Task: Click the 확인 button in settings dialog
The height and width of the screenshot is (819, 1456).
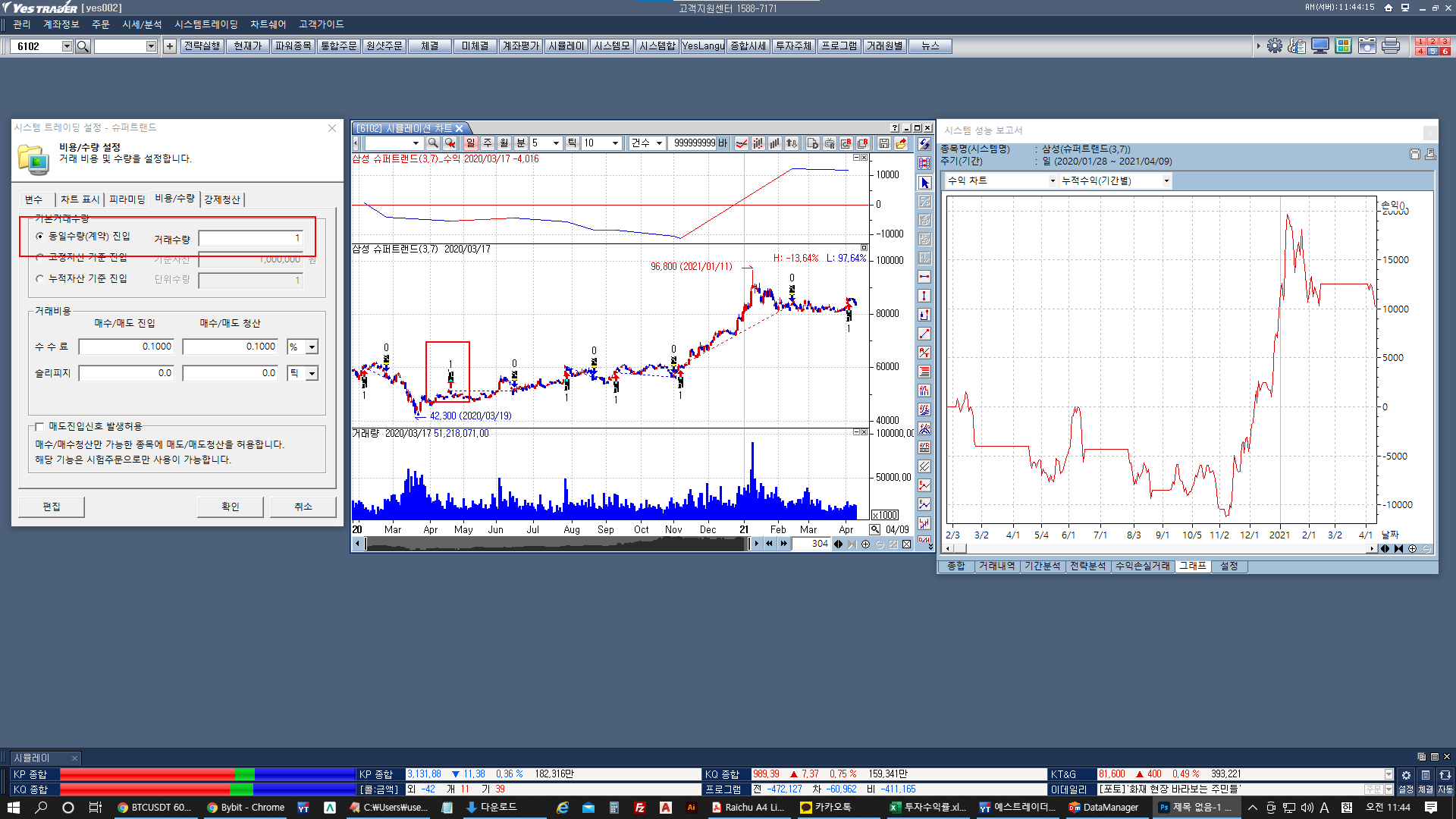Action: click(230, 507)
